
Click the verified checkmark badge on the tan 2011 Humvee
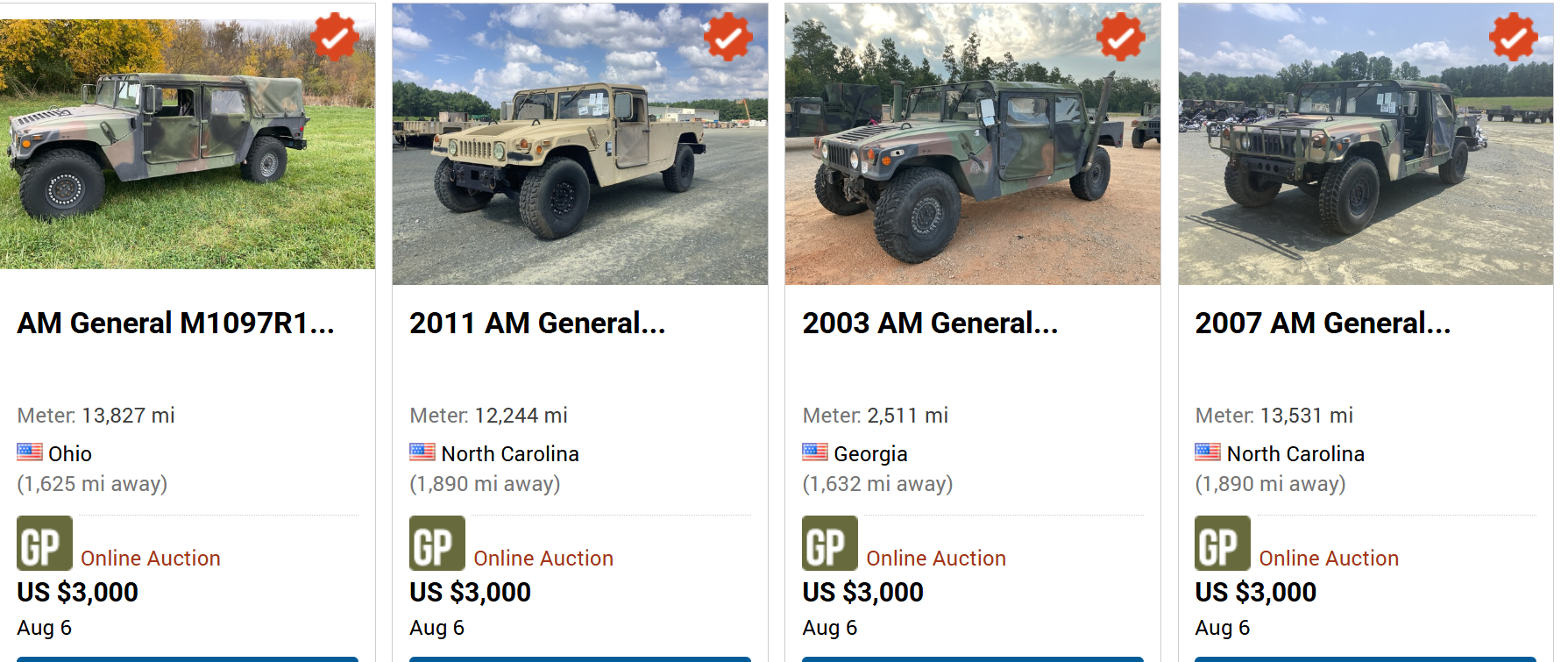click(727, 37)
